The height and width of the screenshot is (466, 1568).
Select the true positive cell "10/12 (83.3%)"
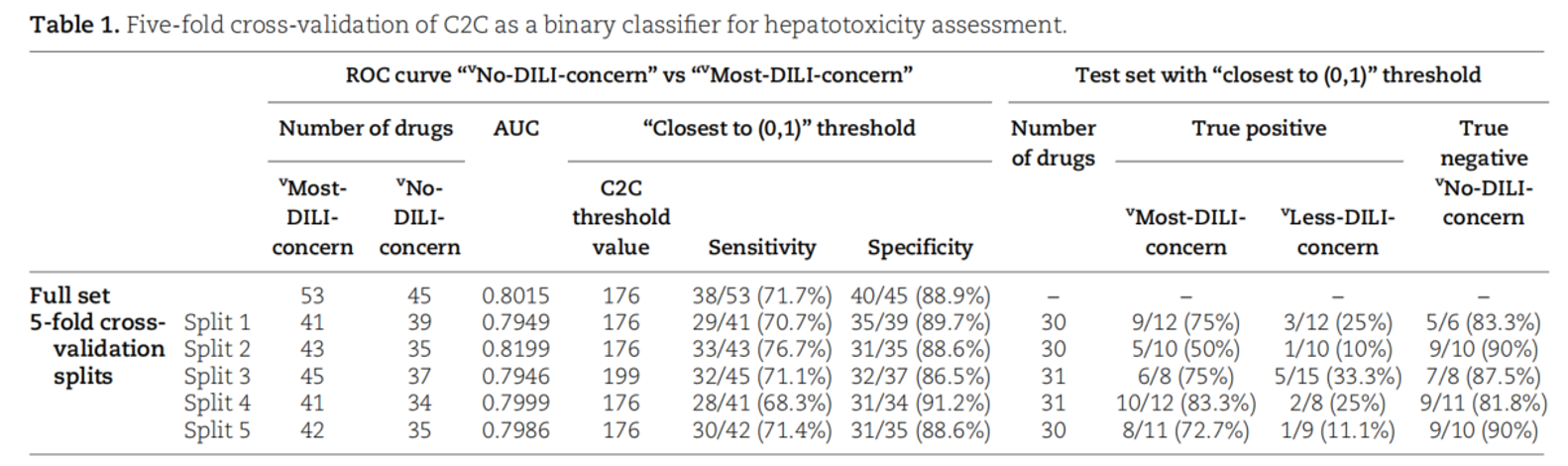point(1185,404)
